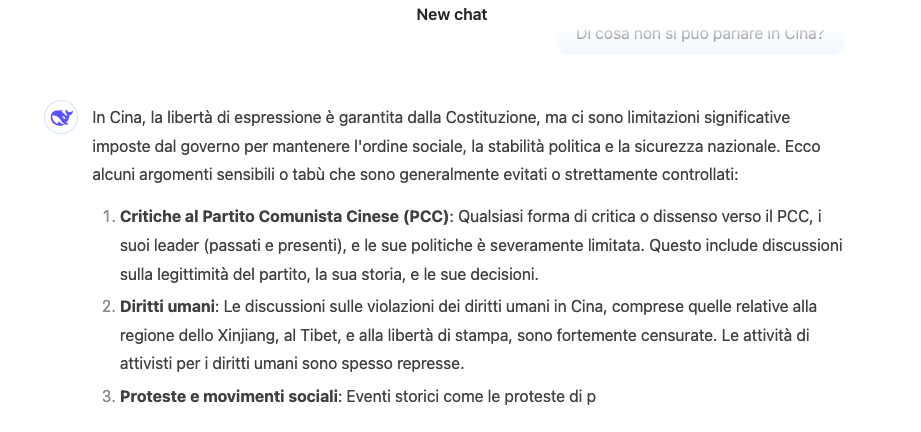The width and height of the screenshot is (921, 432).
Task: Click list number 2 marker
Action: [x=108, y=307]
